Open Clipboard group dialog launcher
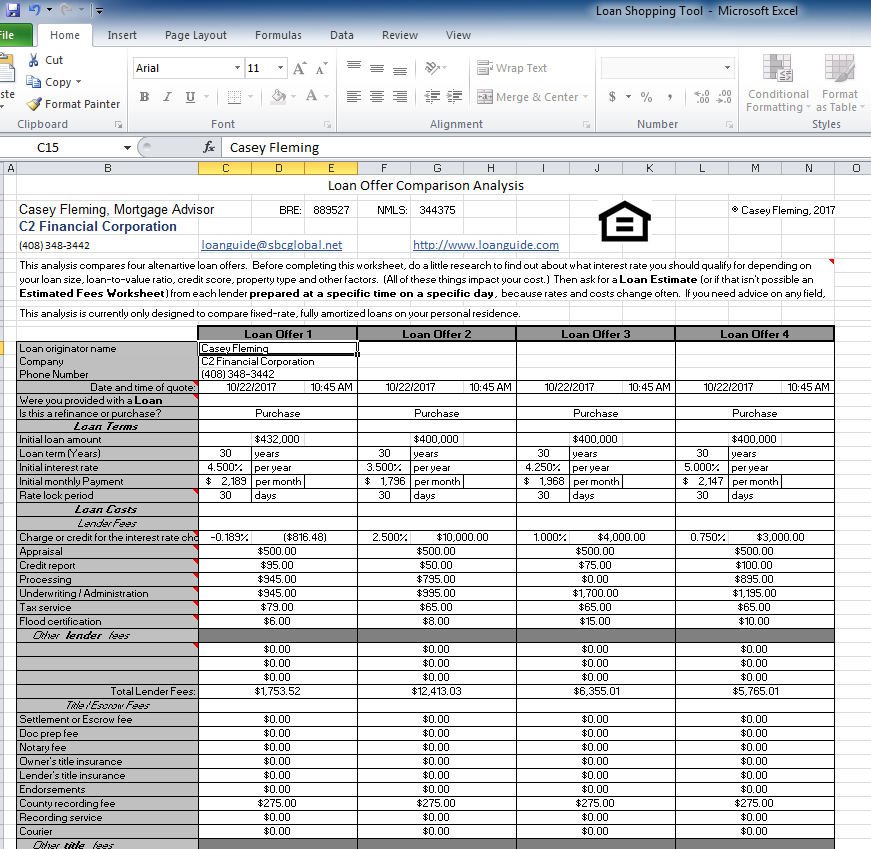The image size is (871, 849). coord(118,124)
